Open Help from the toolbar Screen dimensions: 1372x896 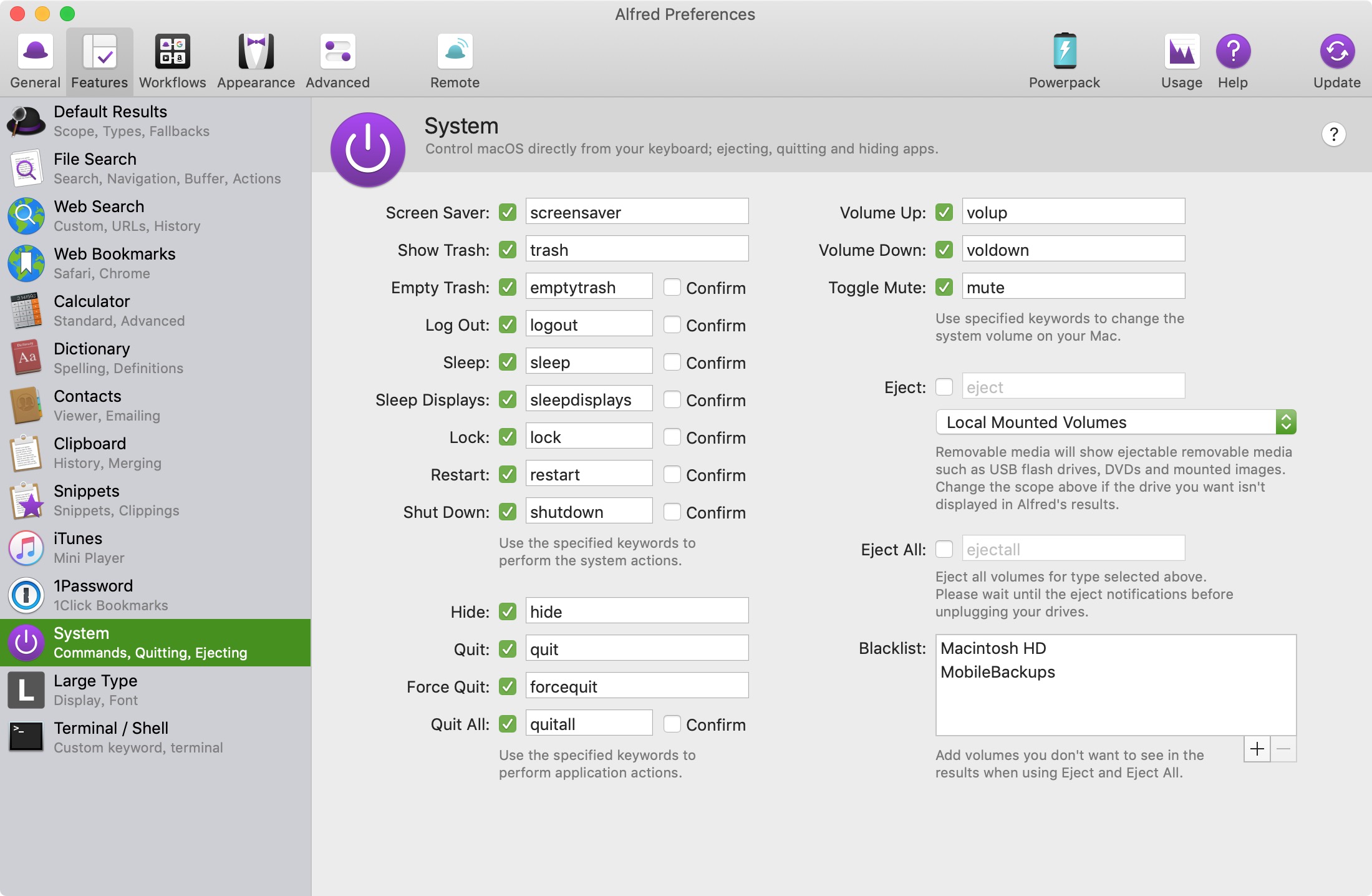1233,61
